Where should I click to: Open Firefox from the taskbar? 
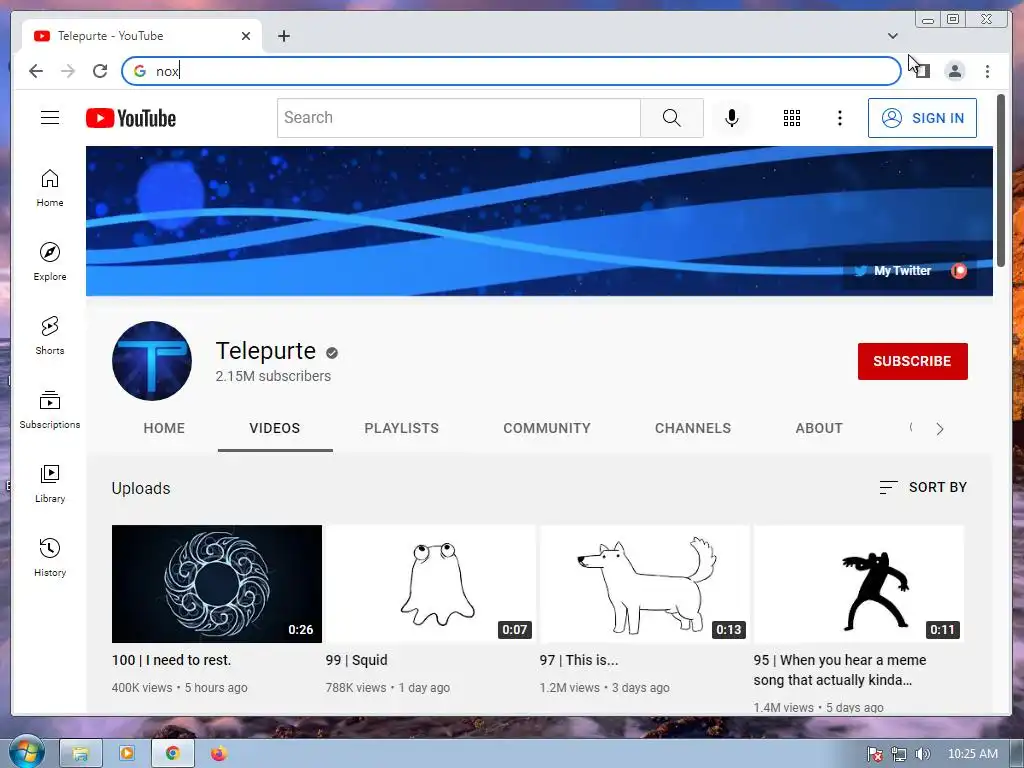click(219, 754)
